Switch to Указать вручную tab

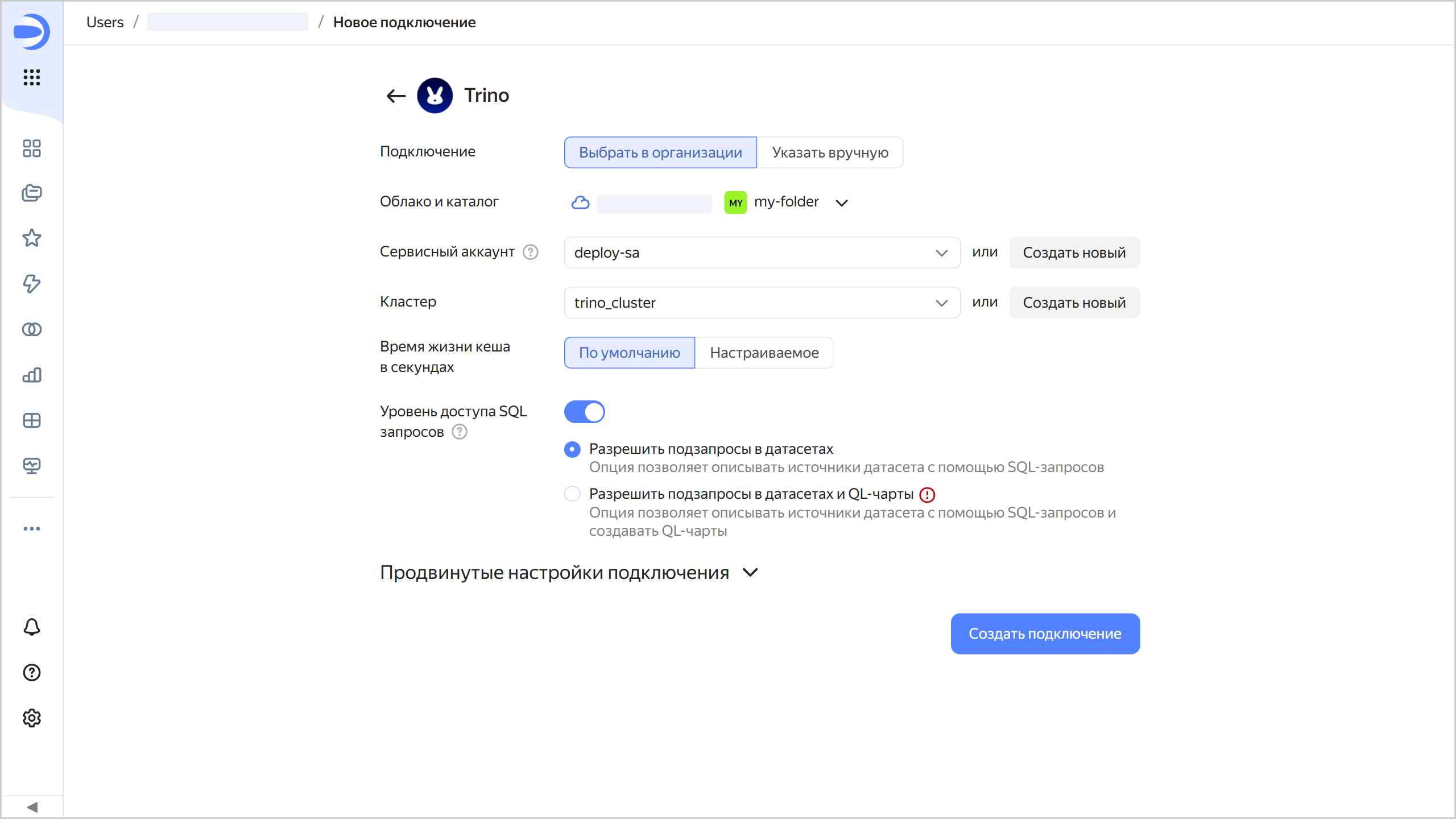click(829, 152)
